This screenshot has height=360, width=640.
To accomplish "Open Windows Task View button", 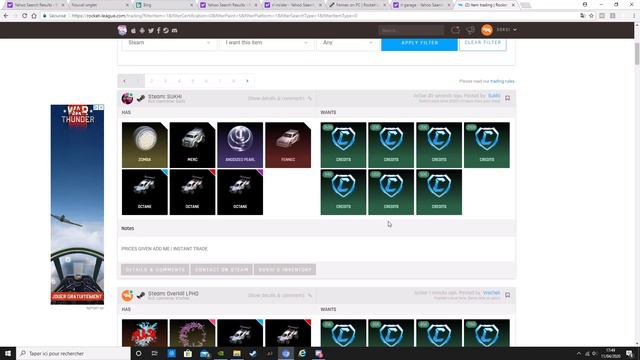I will pyautogui.click(x=155, y=353).
